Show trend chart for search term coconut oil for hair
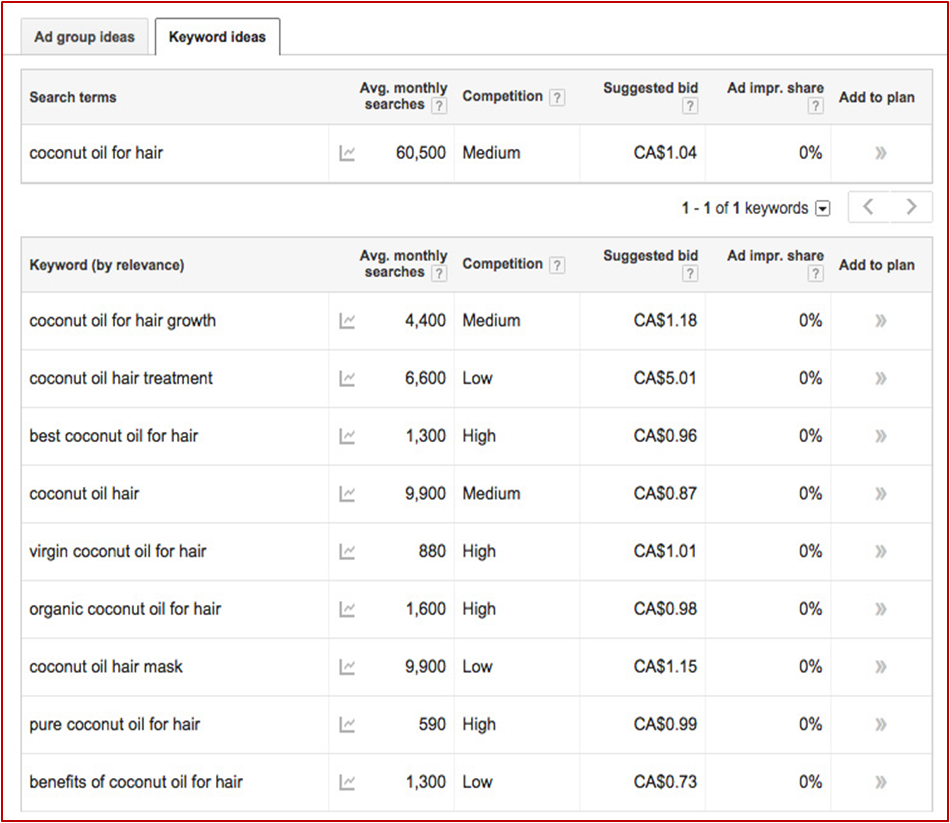The image size is (950, 823). (347, 154)
